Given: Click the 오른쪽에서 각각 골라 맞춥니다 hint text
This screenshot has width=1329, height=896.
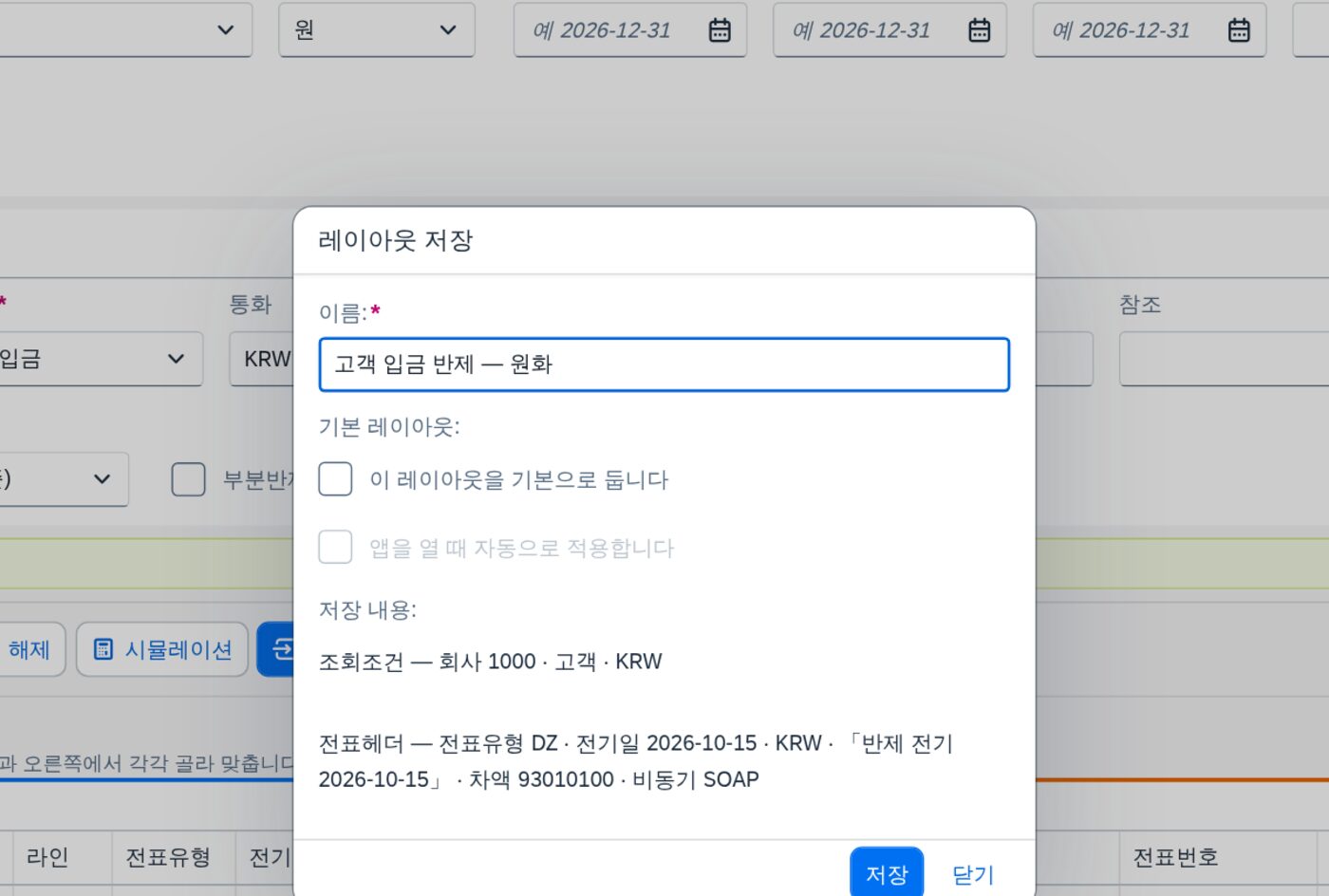Looking at the screenshot, I should pos(158,763).
